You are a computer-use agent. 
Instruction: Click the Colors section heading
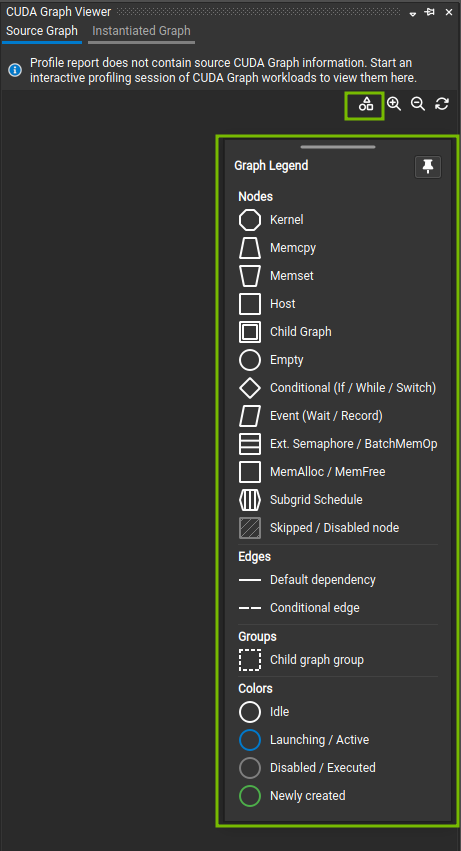[255, 688]
